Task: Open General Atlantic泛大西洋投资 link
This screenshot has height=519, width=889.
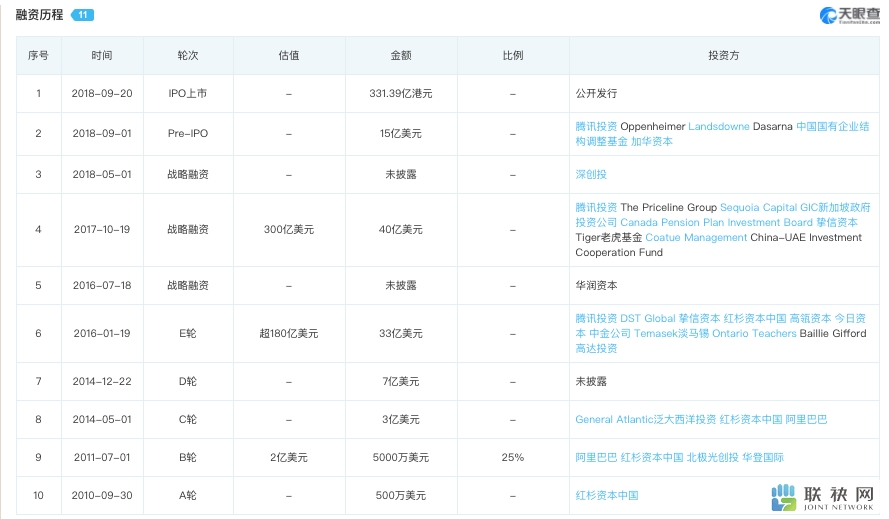Action: click(645, 419)
